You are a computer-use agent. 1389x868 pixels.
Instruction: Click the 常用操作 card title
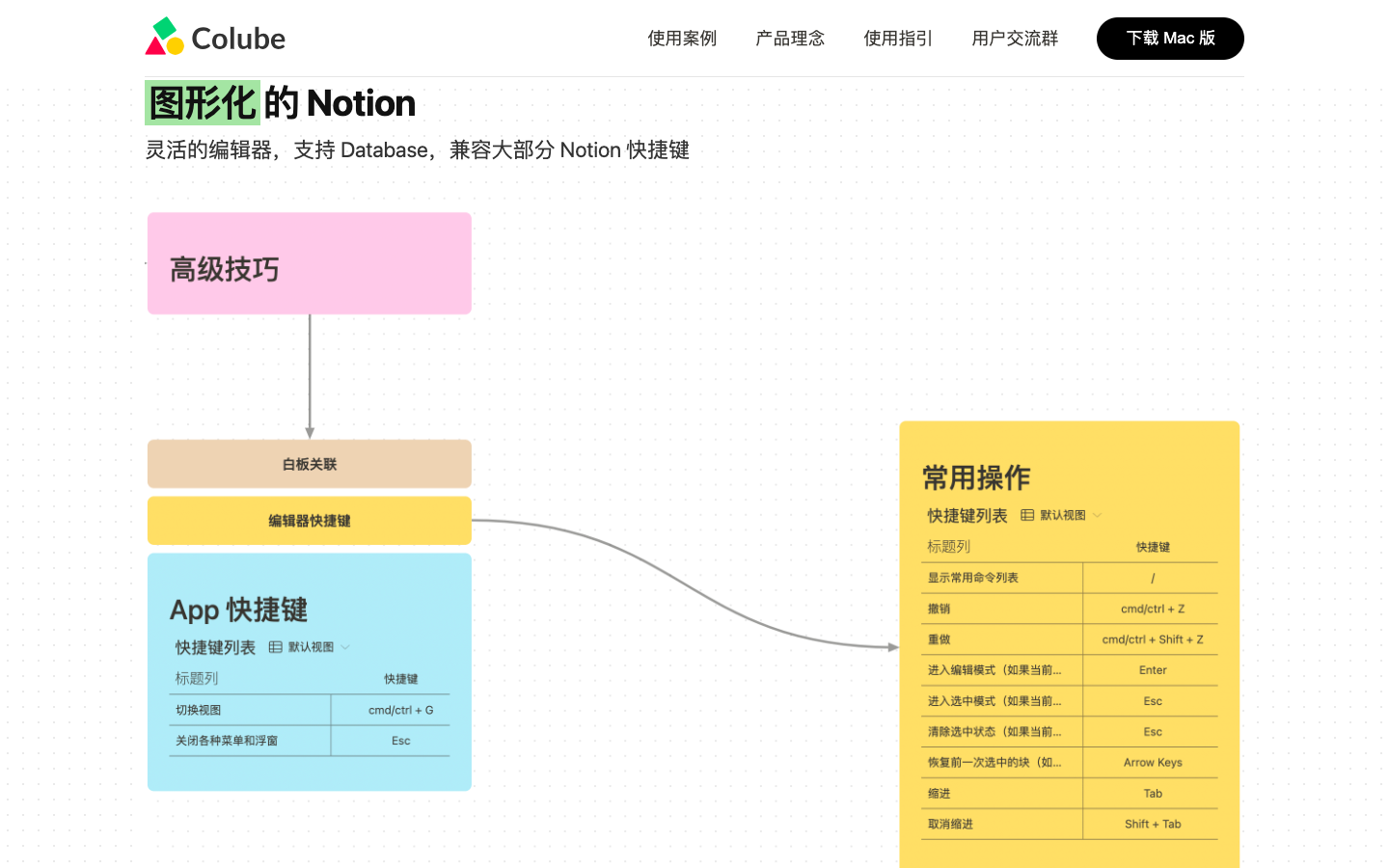(976, 477)
